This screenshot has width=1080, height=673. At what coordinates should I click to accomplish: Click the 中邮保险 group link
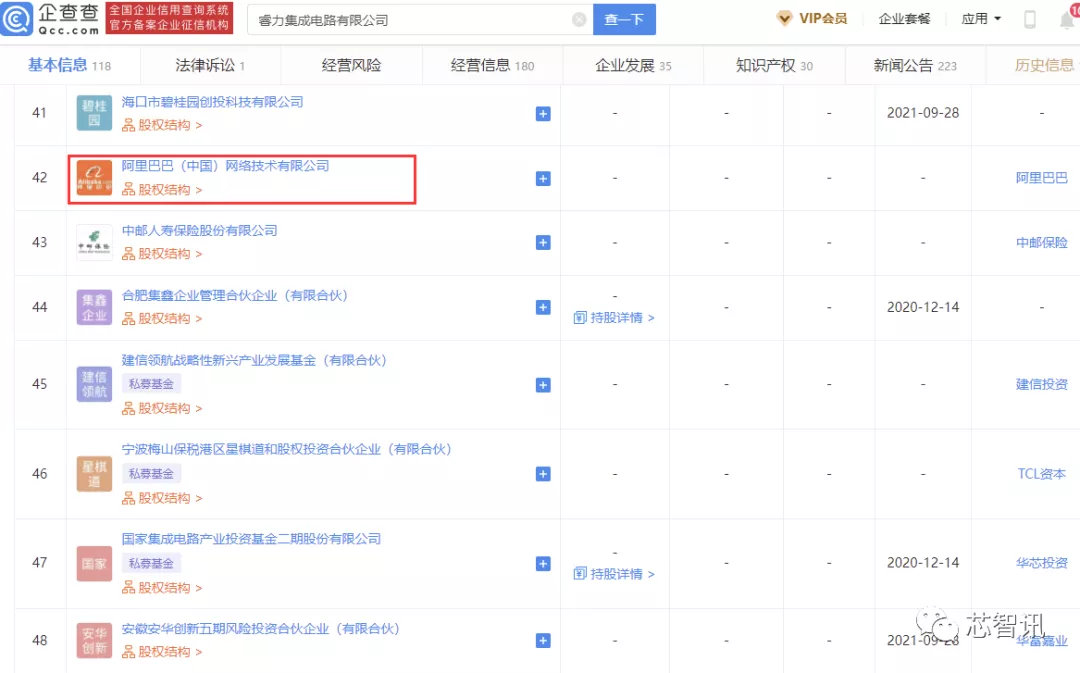[x=1041, y=242]
